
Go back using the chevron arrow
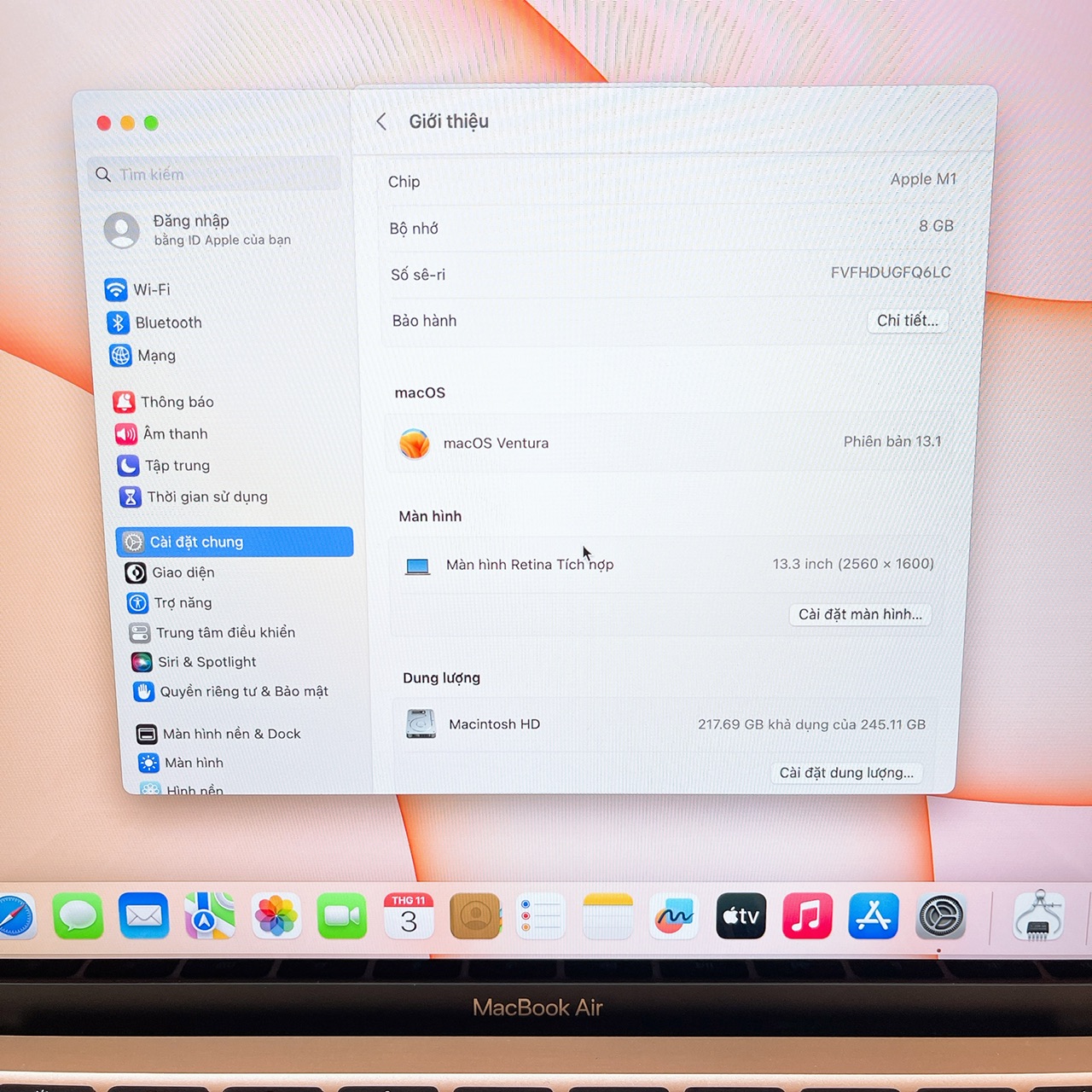pyautogui.click(x=381, y=122)
